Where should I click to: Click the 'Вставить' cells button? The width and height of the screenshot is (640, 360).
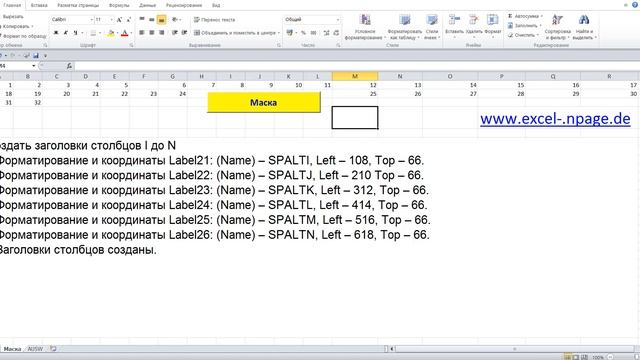(454, 26)
